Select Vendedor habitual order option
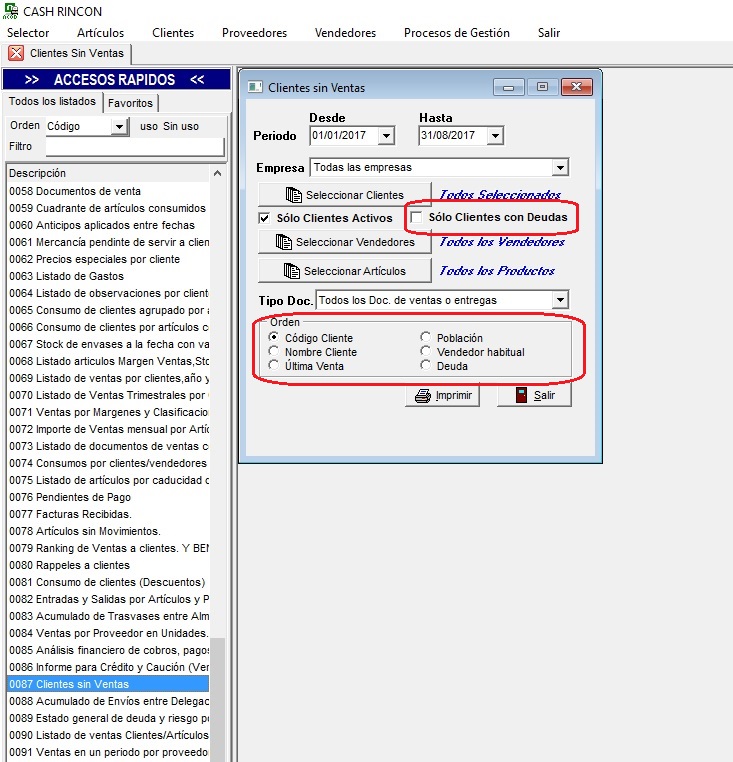 (425, 351)
